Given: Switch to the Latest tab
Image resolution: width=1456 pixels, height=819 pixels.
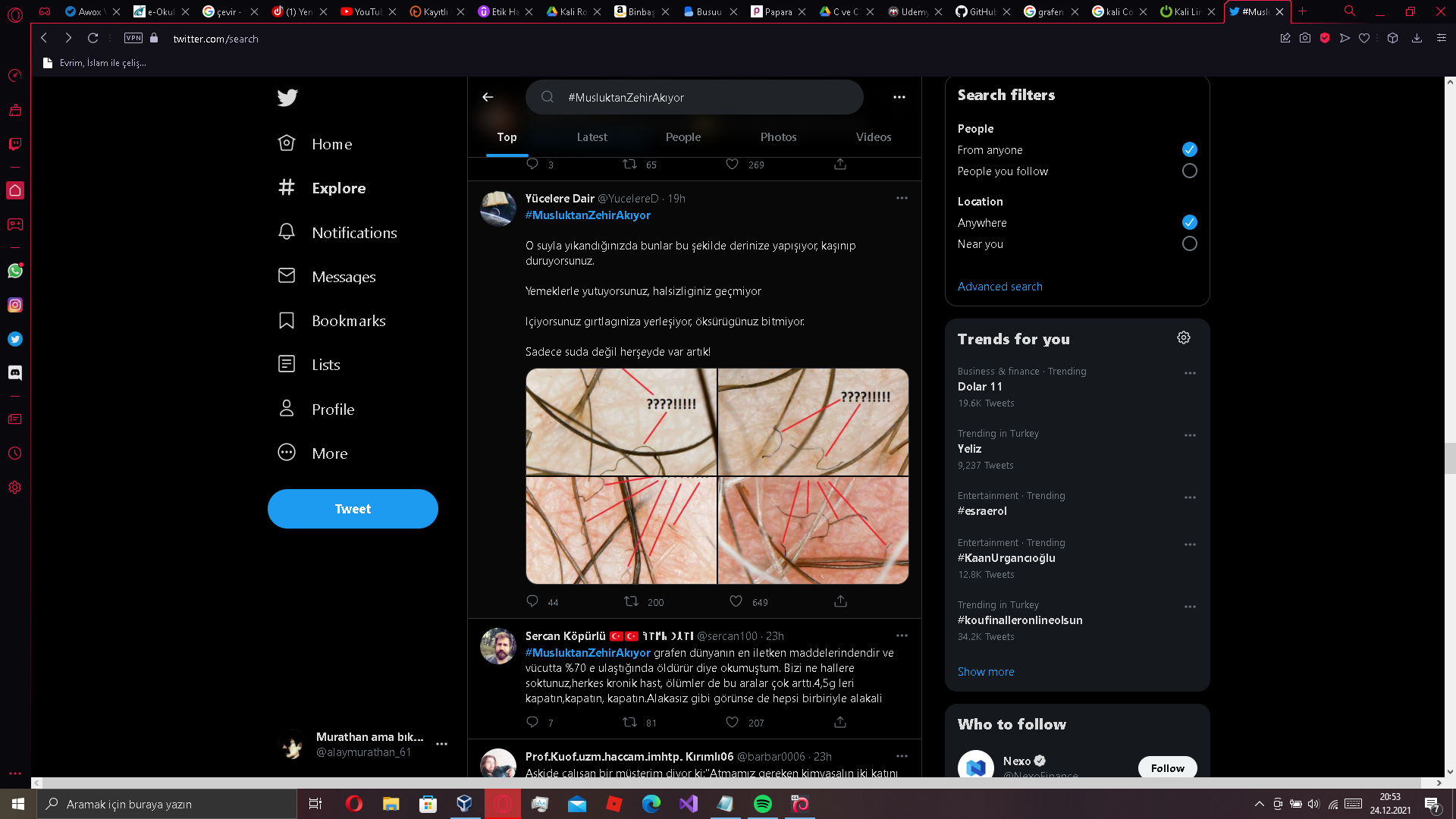Looking at the screenshot, I should pyautogui.click(x=592, y=136).
